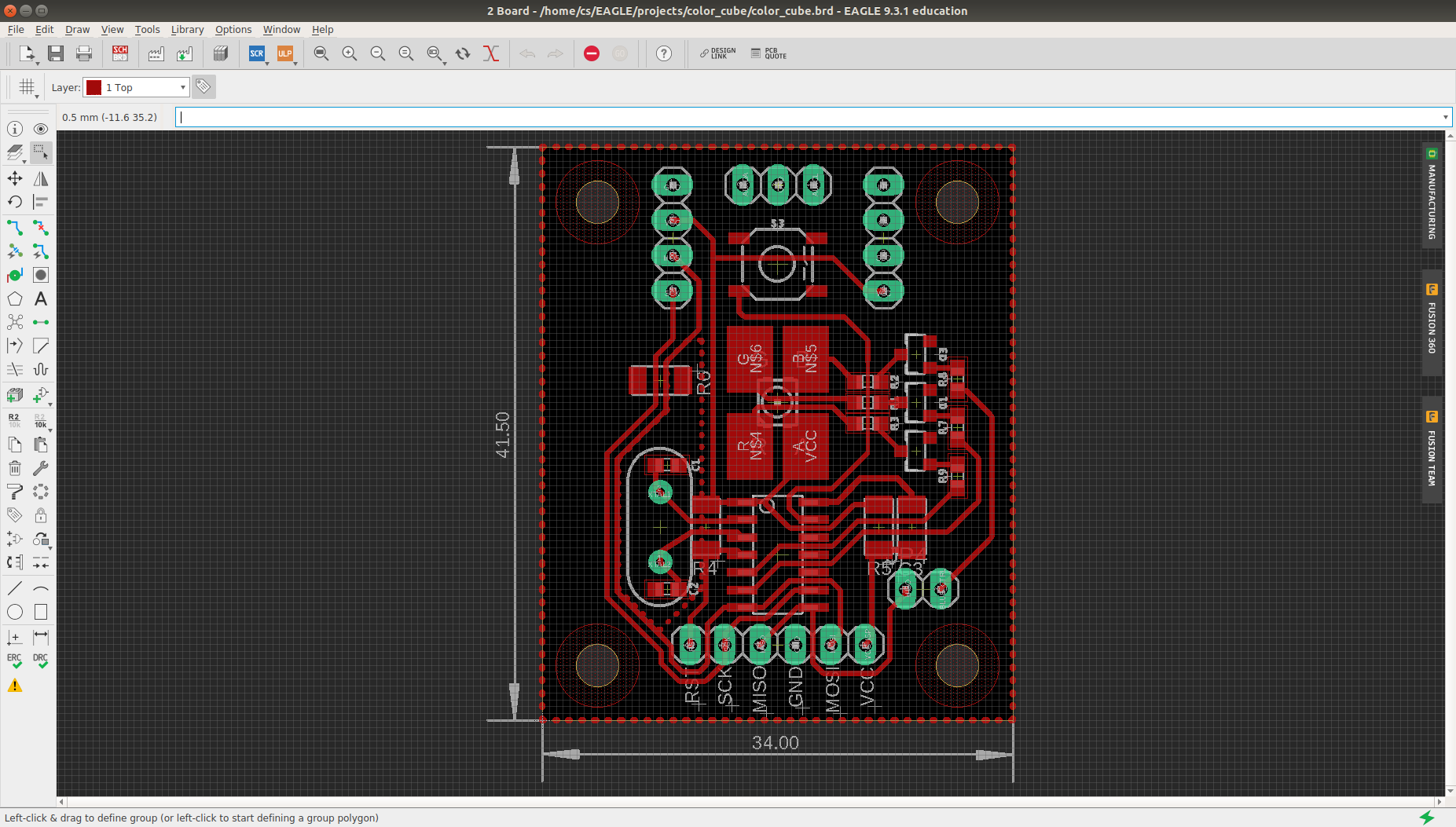The width and height of the screenshot is (1456, 827).
Task: Toggle the tag icon beside Layer dropdown
Action: point(204,87)
